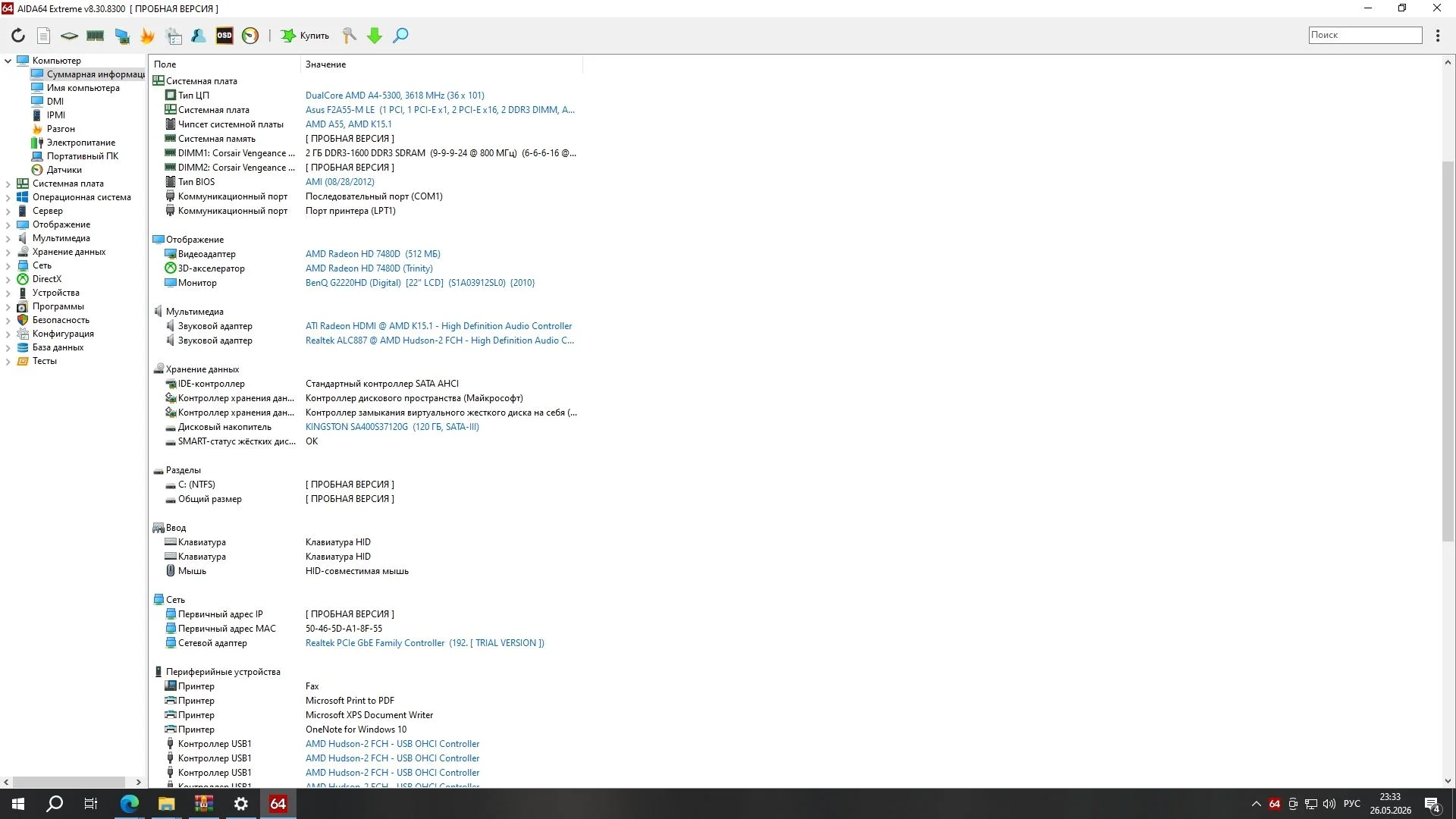Expand the Сервер tree node
The height and width of the screenshot is (819, 1456).
pos(8,211)
